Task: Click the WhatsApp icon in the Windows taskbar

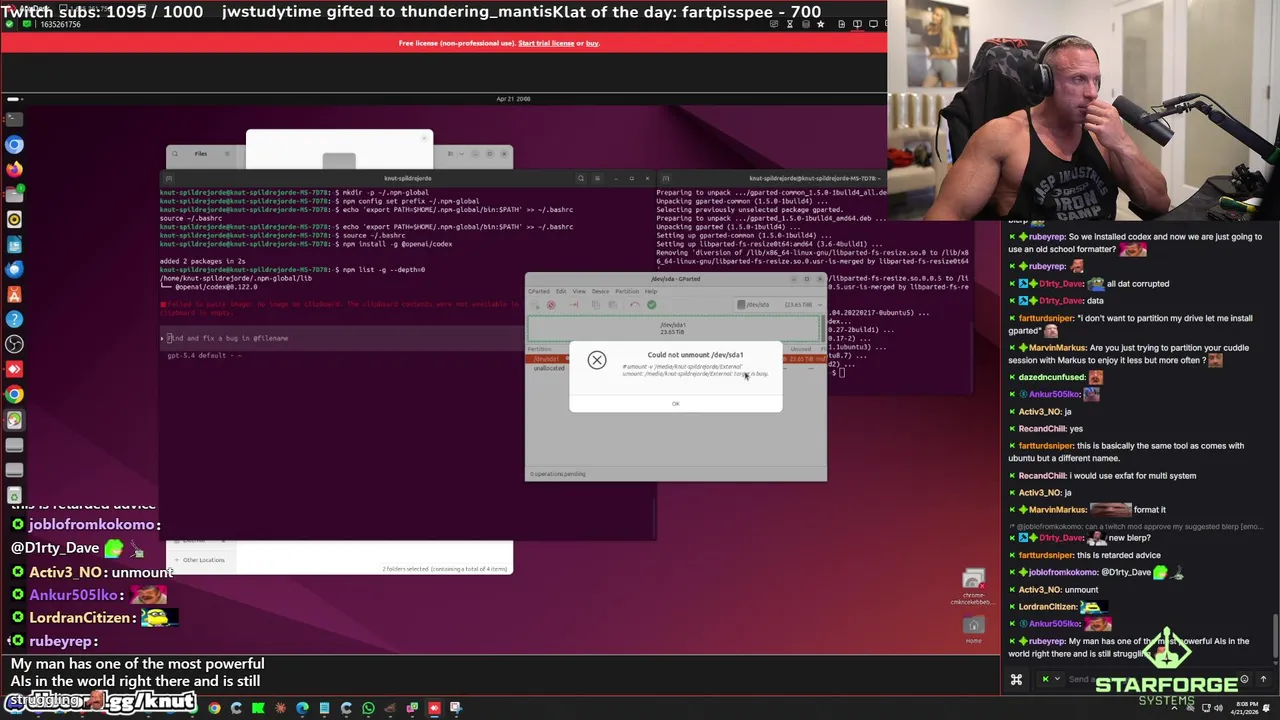Action: click(x=368, y=708)
